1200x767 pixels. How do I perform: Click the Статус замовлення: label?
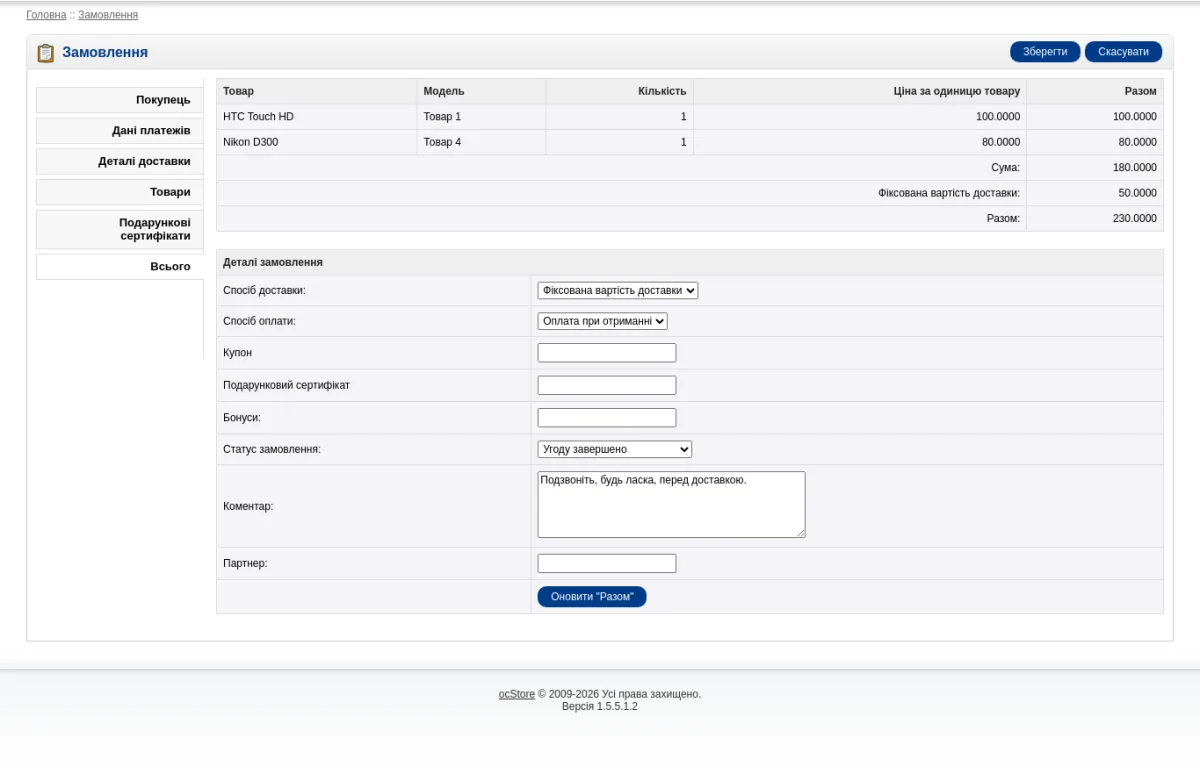272,450
